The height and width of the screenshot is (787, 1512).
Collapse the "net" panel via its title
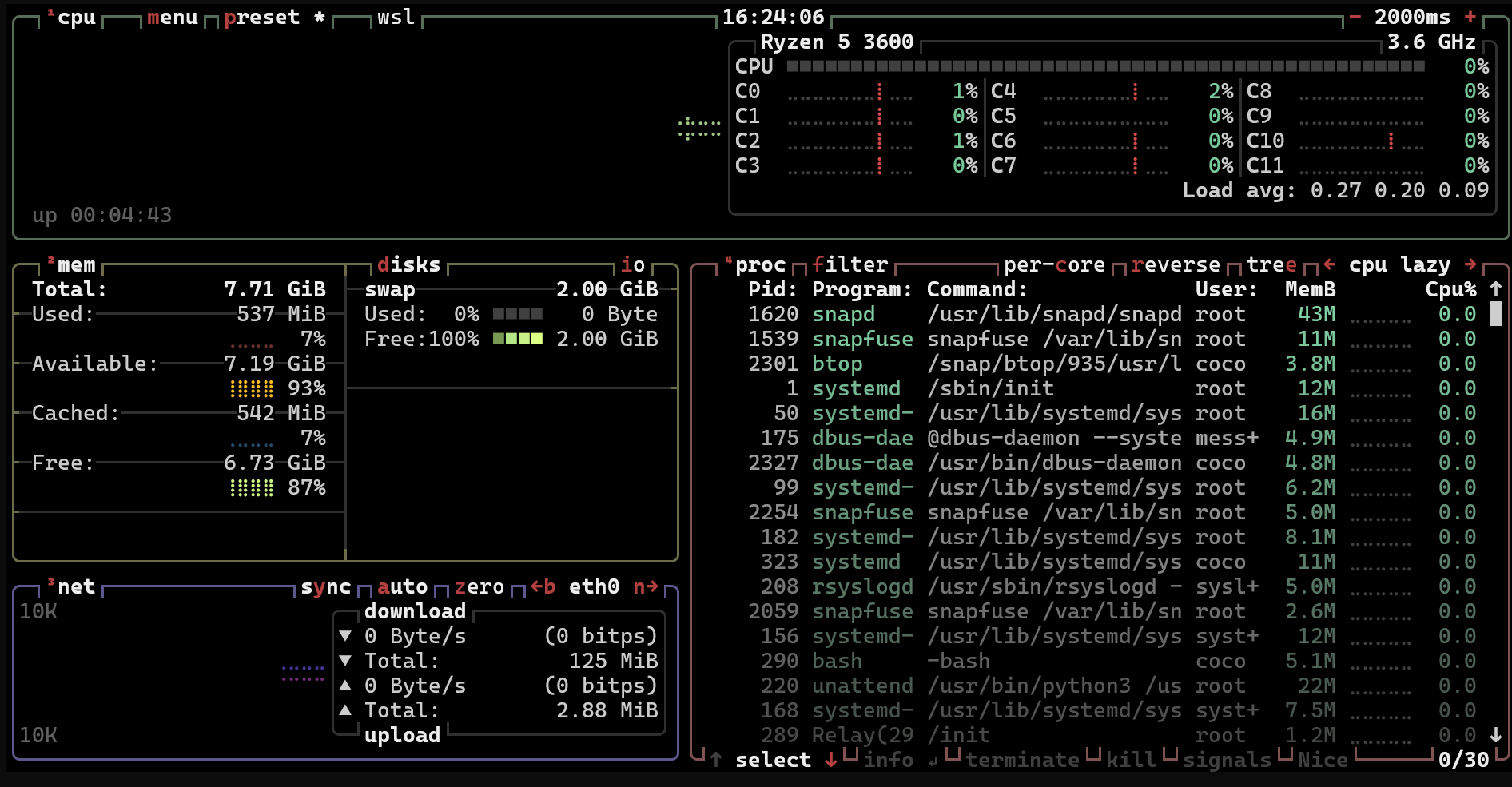77,586
